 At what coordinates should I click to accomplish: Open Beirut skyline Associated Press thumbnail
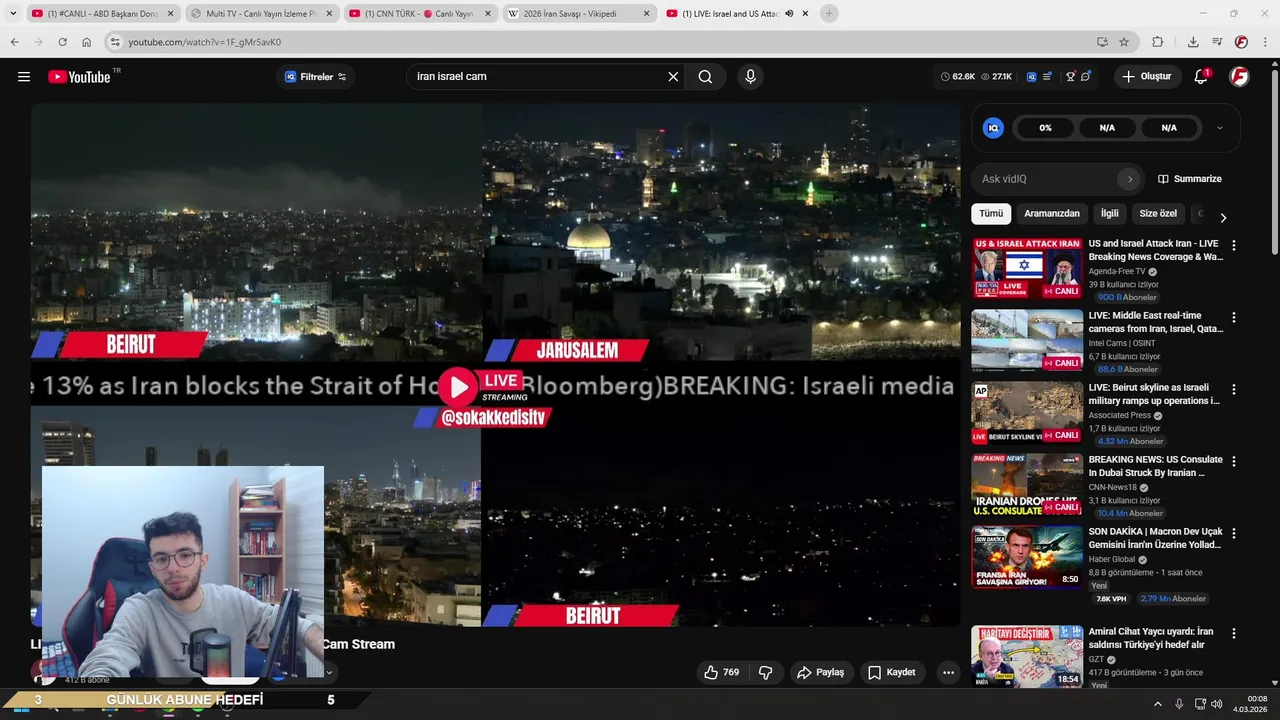(1027, 413)
